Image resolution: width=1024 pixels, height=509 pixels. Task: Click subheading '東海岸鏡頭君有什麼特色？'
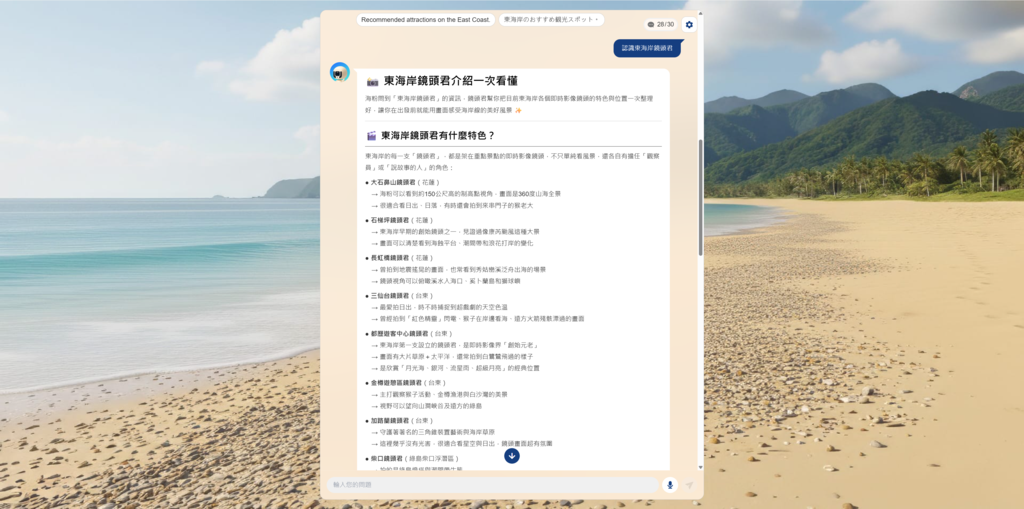click(x=438, y=136)
